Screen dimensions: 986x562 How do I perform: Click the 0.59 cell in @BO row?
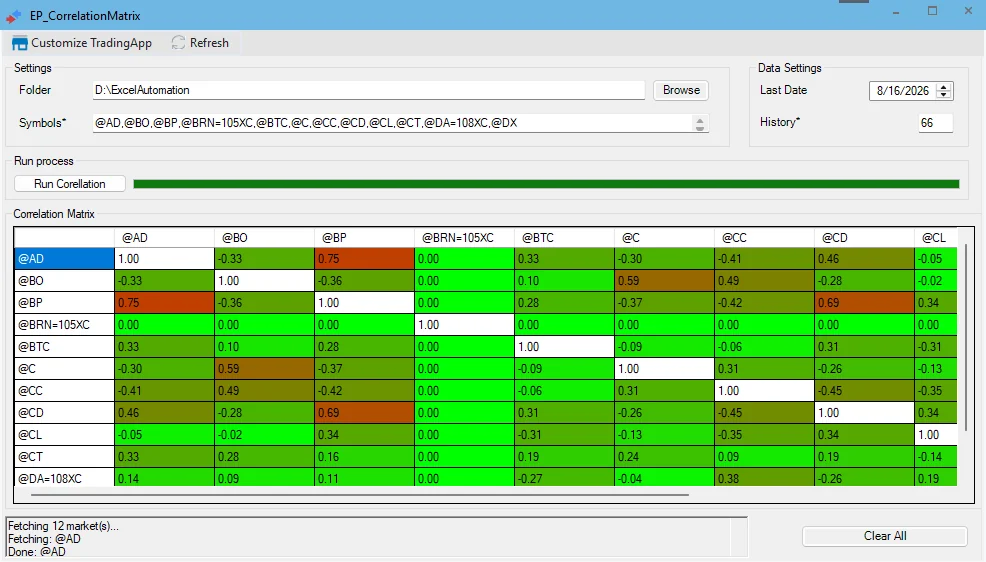click(664, 280)
